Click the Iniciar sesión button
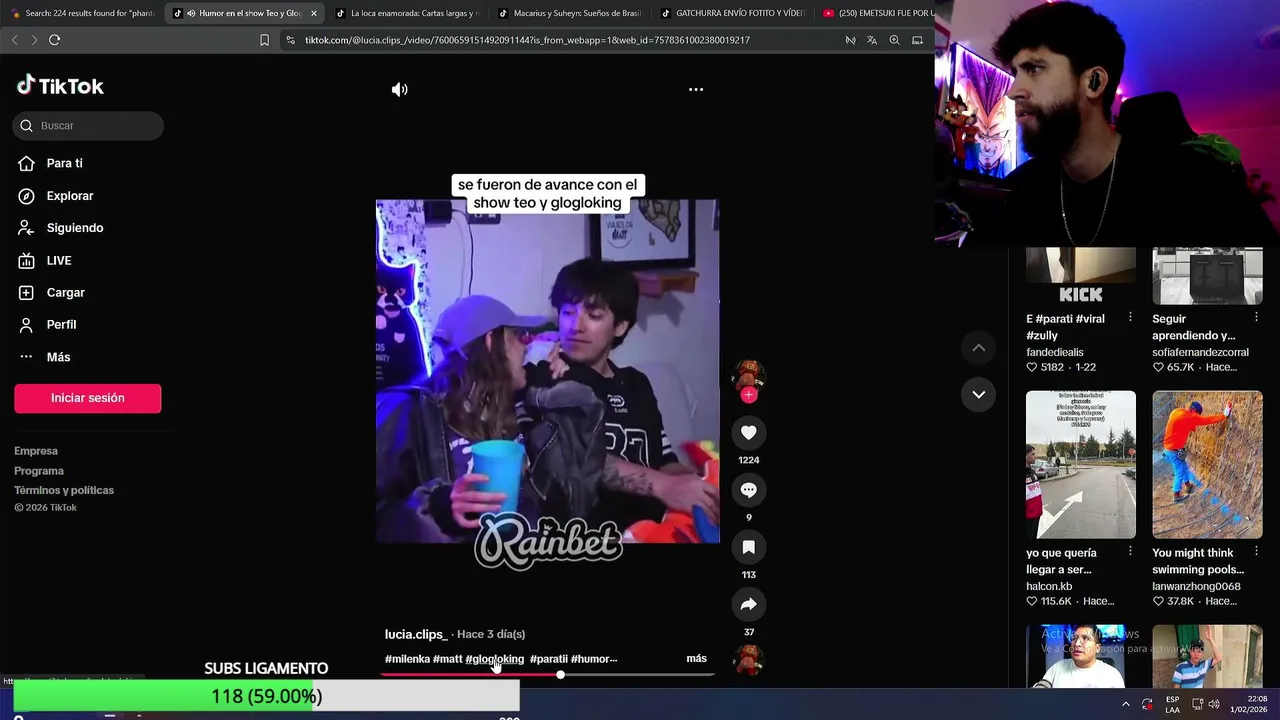 pos(87,398)
